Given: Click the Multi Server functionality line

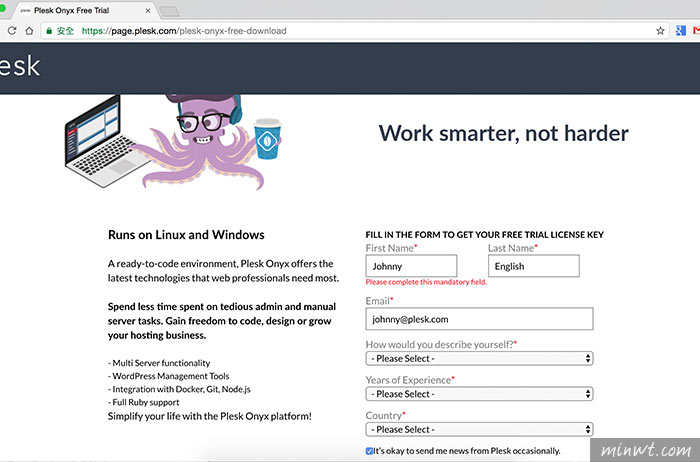Looking at the screenshot, I should [159, 363].
